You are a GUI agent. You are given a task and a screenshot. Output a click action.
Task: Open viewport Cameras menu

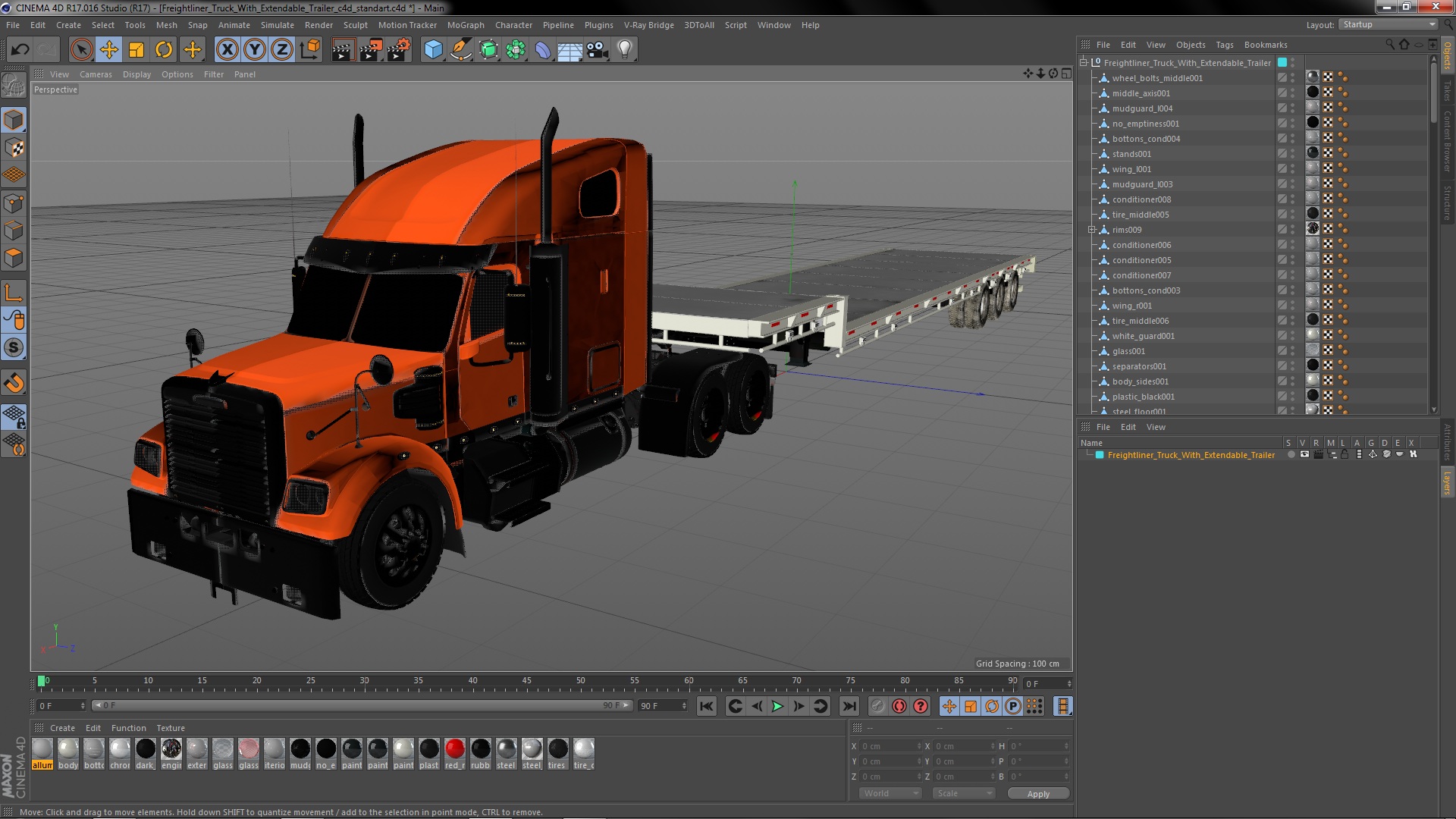click(x=96, y=74)
